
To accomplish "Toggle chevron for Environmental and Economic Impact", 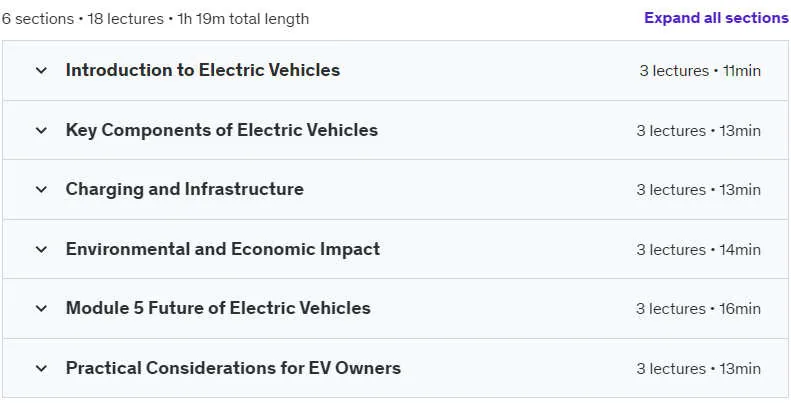I will click(x=41, y=250).
